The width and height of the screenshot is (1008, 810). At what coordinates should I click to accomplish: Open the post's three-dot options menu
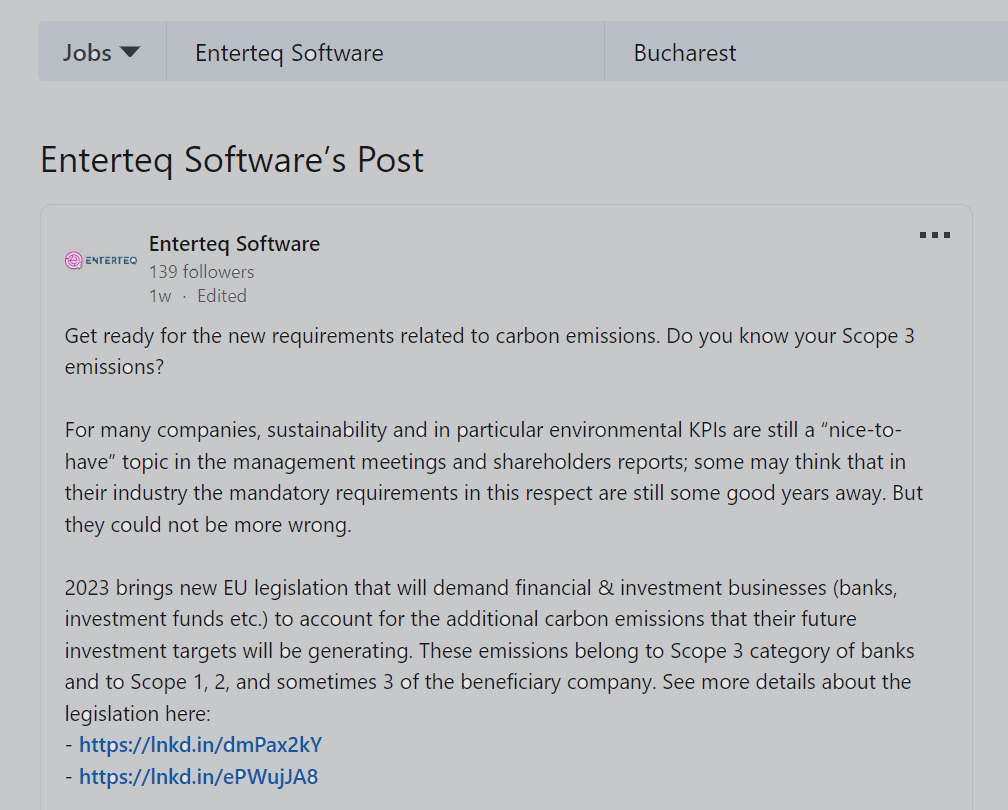934,235
